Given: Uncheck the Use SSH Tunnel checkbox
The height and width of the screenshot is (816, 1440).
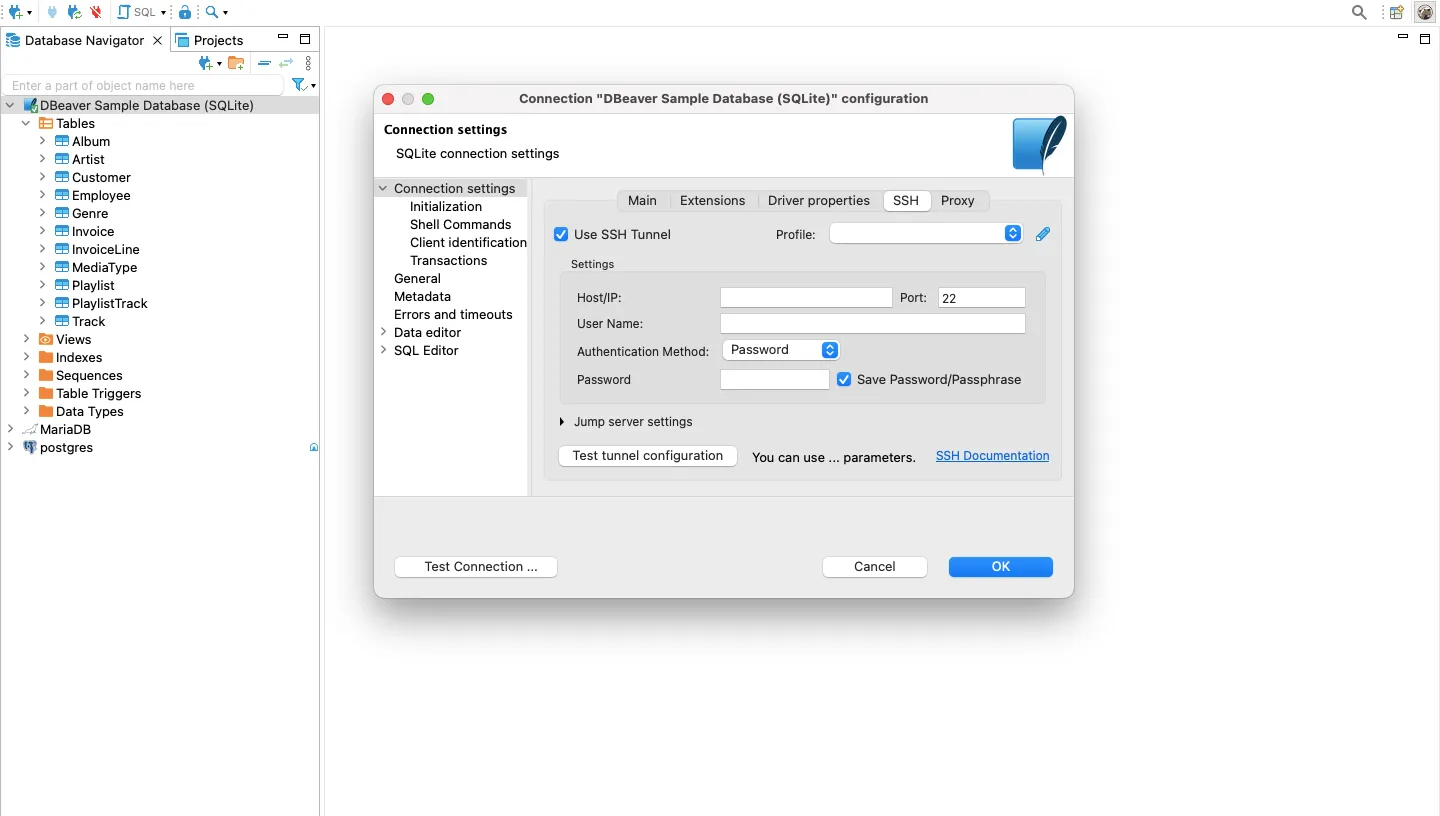Looking at the screenshot, I should pyautogui.click(x=561, y=235).
